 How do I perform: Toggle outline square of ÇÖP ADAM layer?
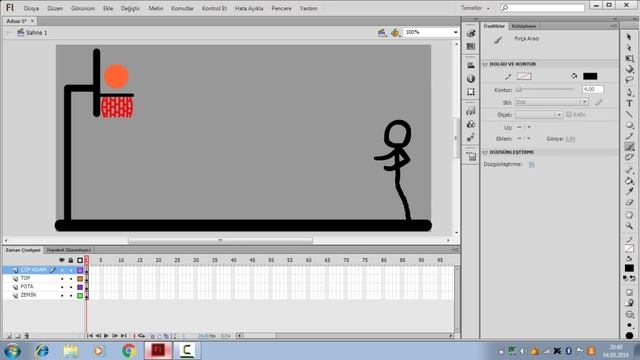[80, 270]
